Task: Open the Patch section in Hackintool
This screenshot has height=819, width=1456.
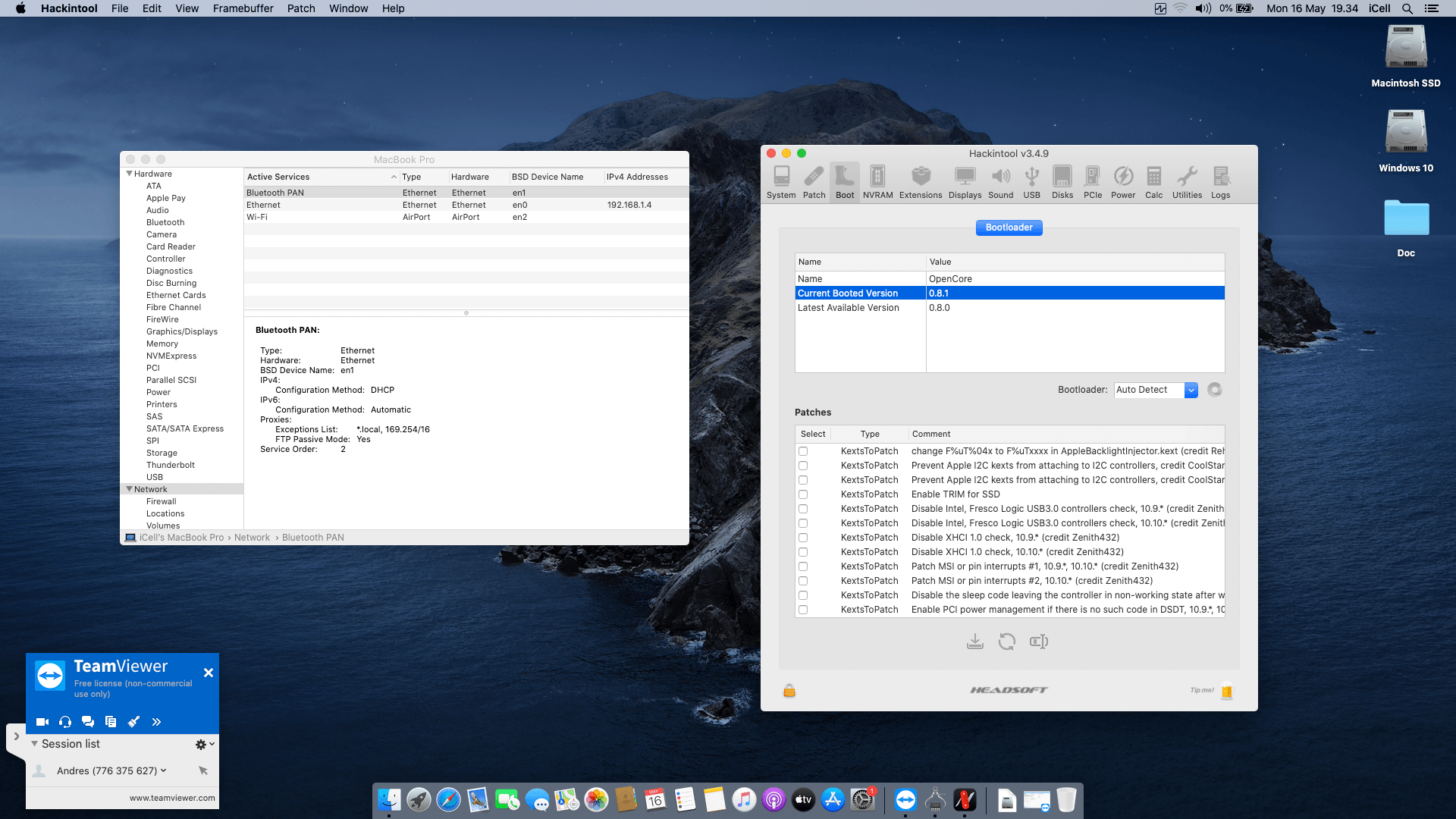Action: coord(814,180)
